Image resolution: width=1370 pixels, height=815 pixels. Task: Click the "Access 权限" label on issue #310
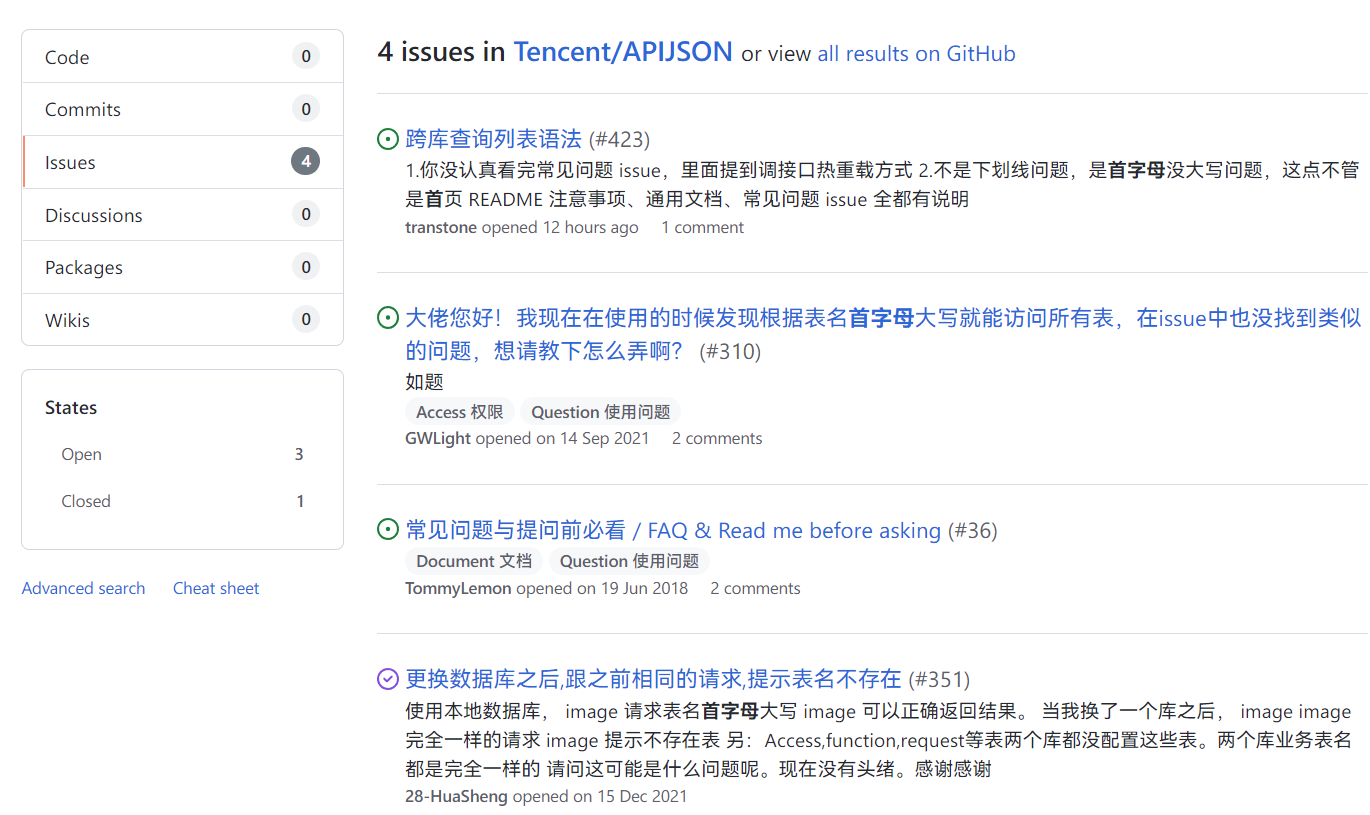(459, 411)
